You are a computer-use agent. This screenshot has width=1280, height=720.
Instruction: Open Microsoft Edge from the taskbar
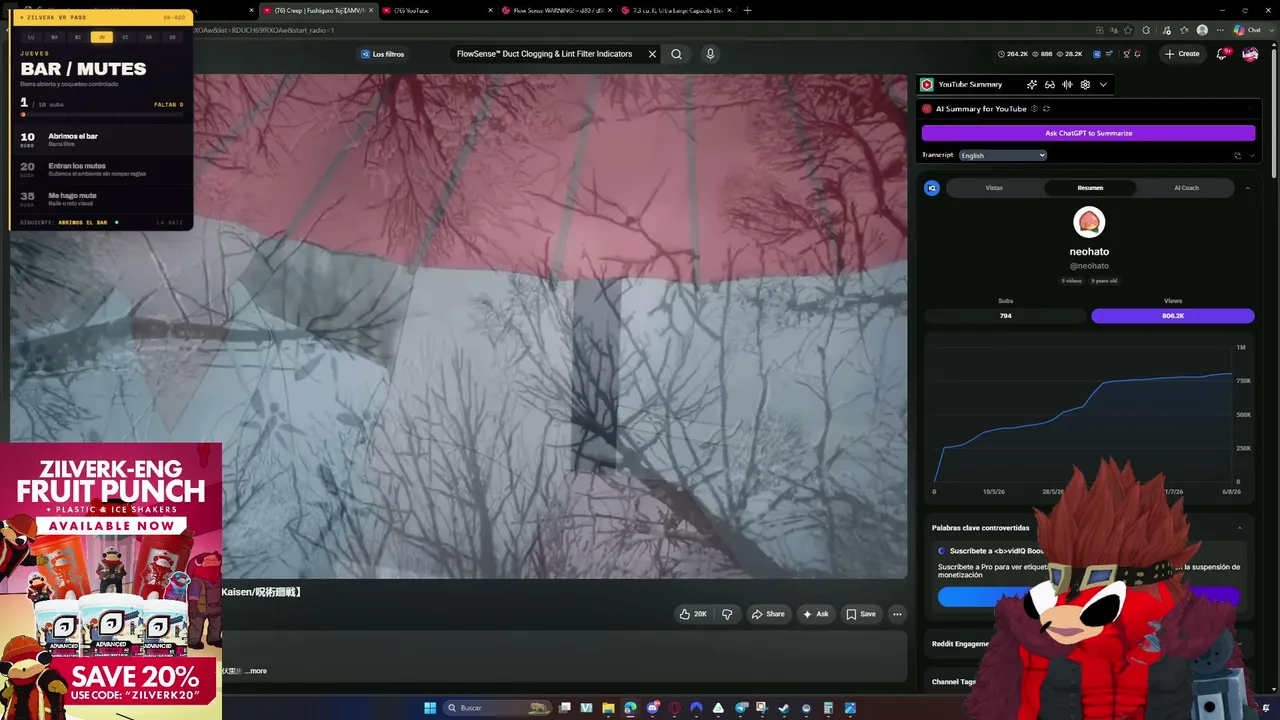630,708
